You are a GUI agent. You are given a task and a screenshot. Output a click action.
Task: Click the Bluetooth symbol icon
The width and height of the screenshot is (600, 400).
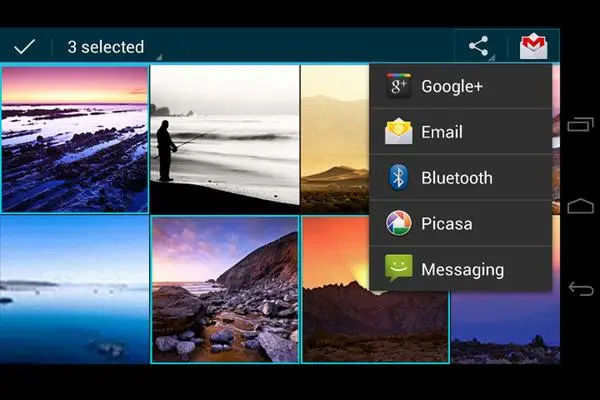click(399, 178)
